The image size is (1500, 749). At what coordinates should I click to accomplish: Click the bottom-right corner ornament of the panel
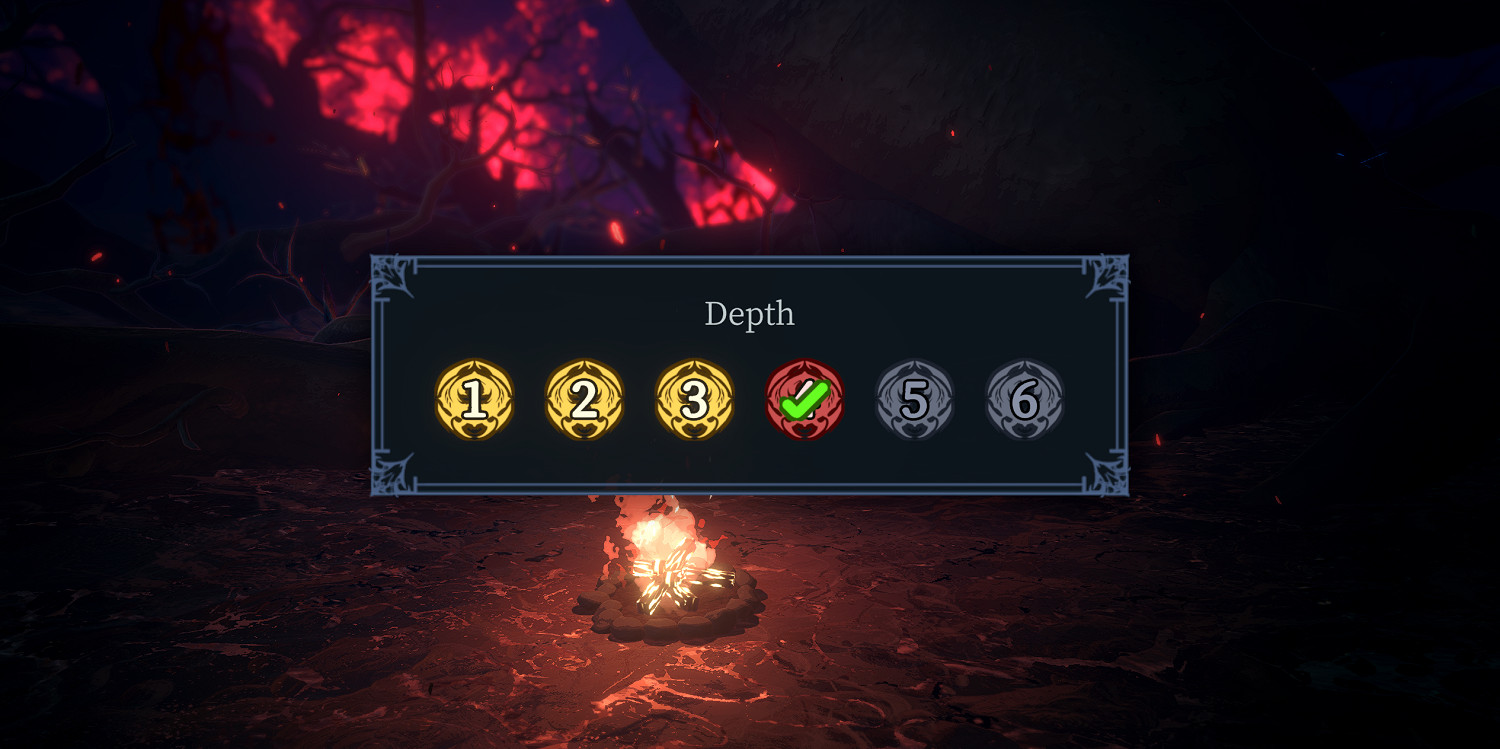coord(1107,474)
